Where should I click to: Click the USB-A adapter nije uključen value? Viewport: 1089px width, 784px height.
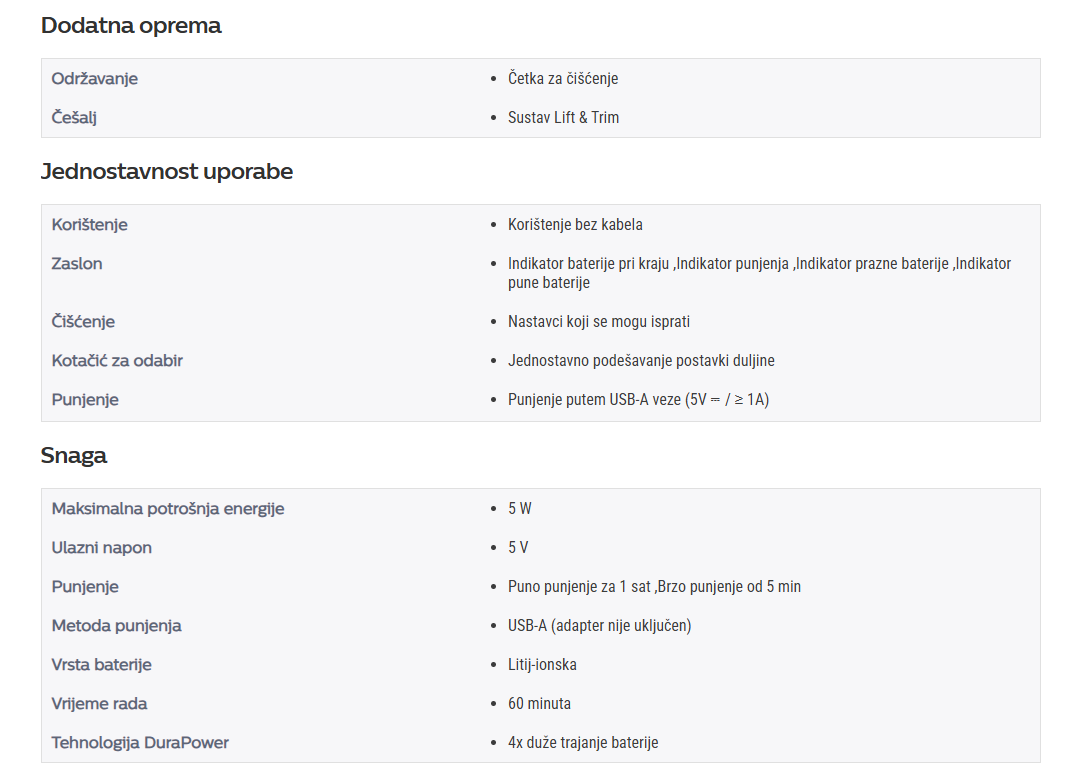(599, 625)
